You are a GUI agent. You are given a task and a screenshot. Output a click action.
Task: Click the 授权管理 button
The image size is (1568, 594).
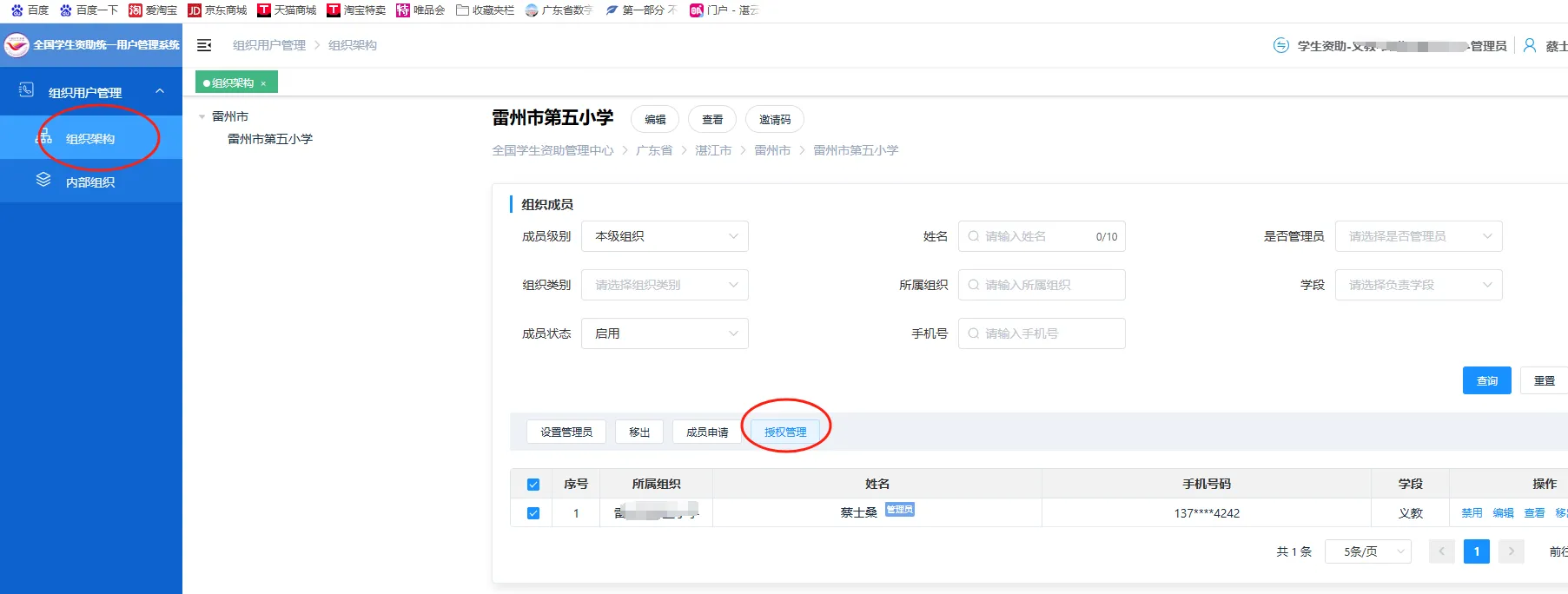tap(785, 432)
